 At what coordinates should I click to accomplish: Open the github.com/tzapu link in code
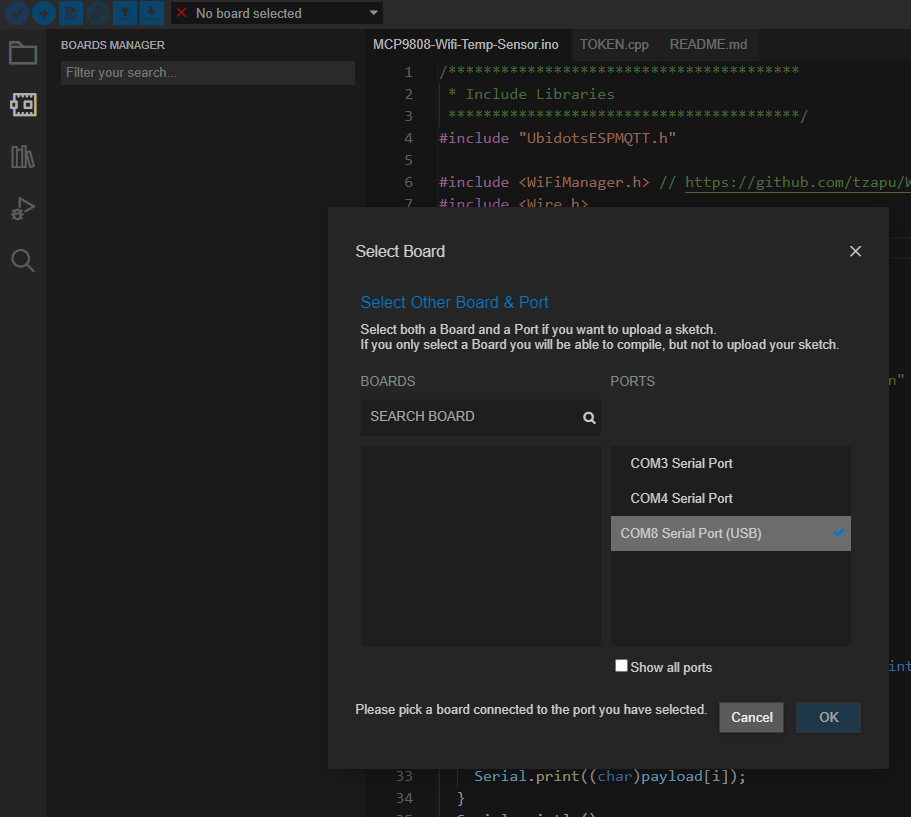[797, 182]
